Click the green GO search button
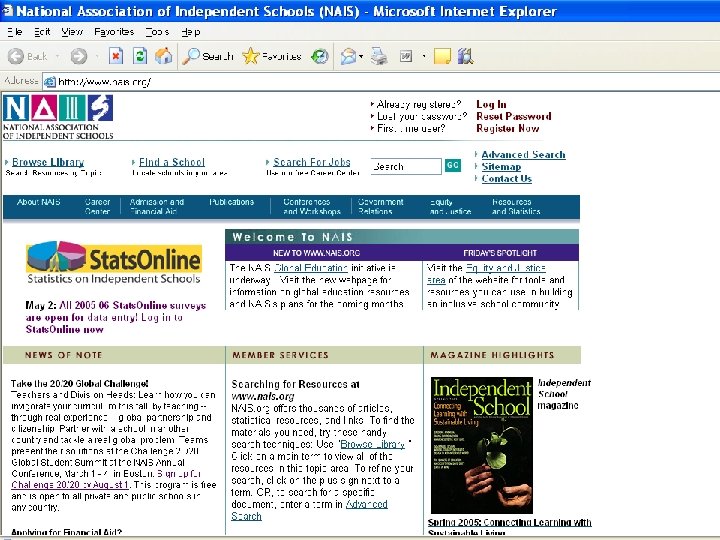The image size is (720, 540). tap(453, 165)
